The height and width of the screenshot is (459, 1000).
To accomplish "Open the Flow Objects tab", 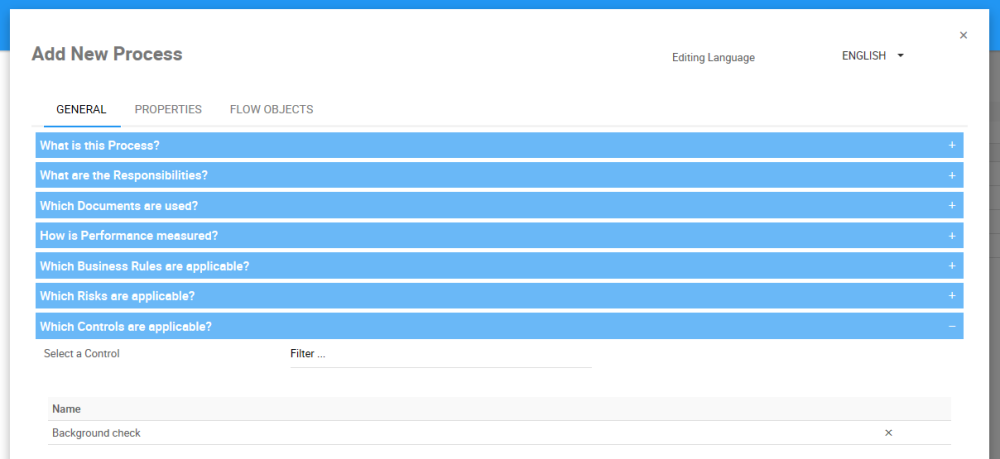I will [x=271, y=109].
